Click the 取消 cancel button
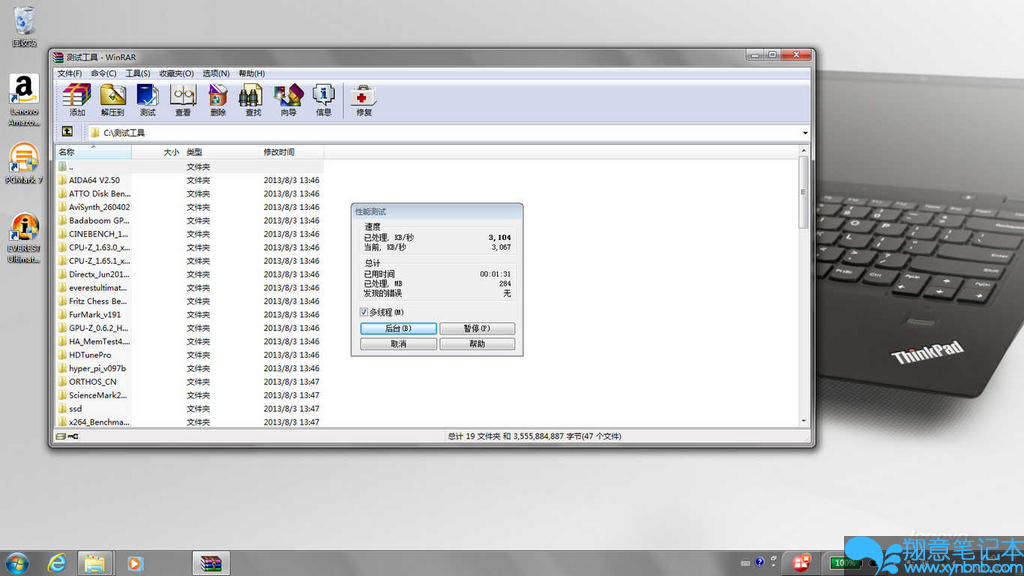Viewport: 1024px width, 576px height. pos(398,344)
